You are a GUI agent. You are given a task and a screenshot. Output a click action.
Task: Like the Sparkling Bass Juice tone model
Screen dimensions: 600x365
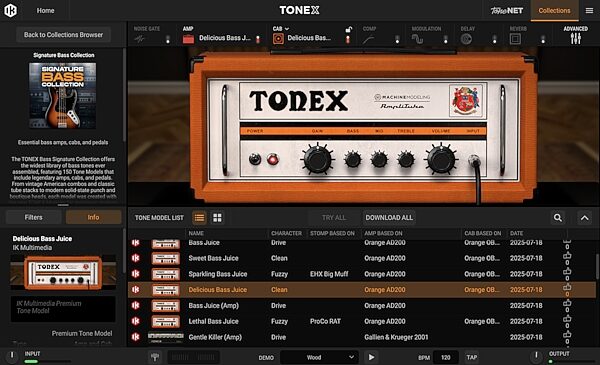click(x=567, y=271)
